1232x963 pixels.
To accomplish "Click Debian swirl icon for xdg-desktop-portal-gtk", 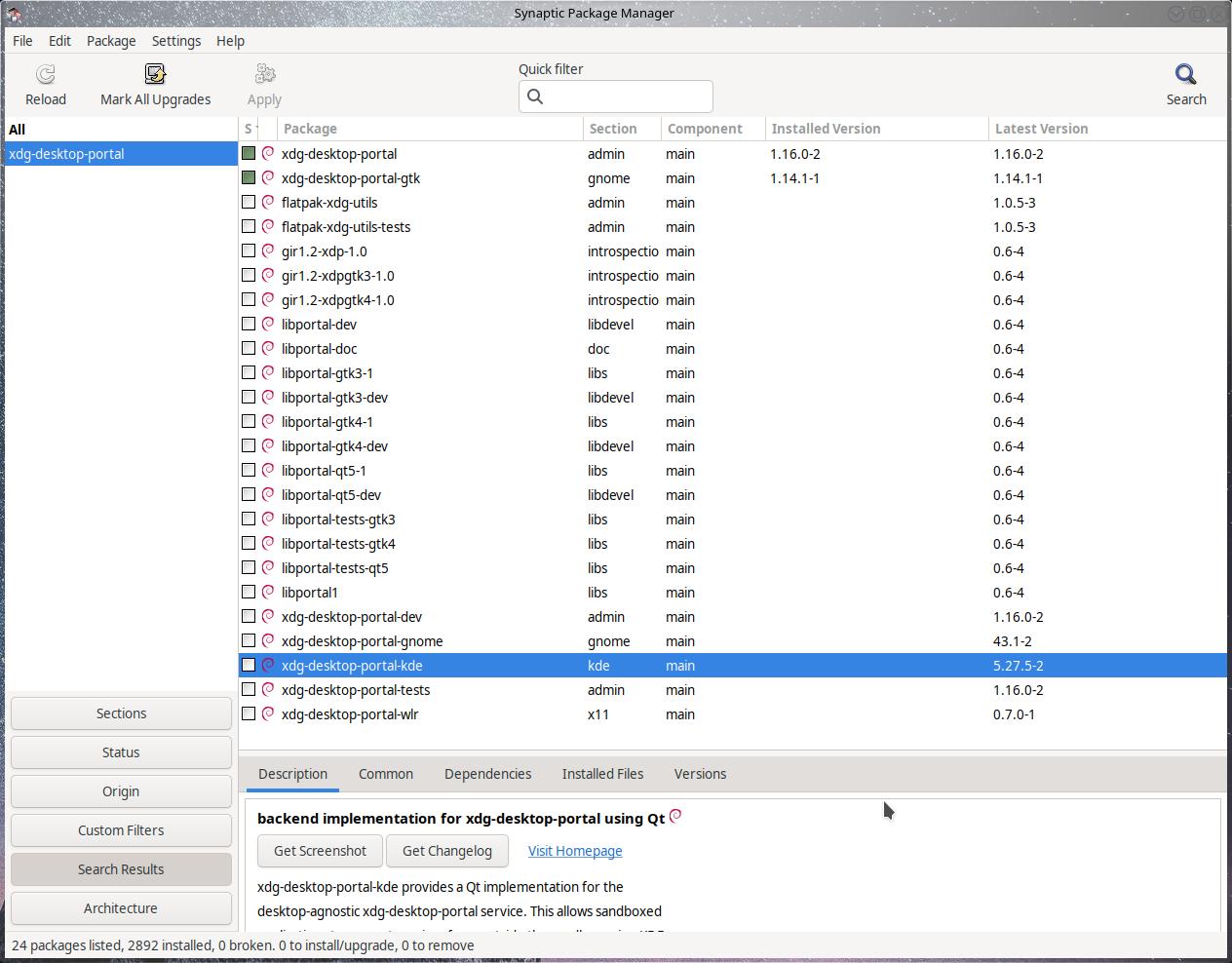I will click(x=268, y=178).
